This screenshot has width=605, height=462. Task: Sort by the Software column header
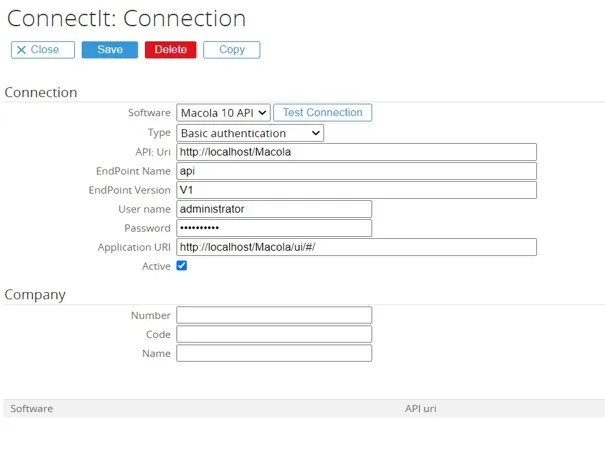pos(31,409)
